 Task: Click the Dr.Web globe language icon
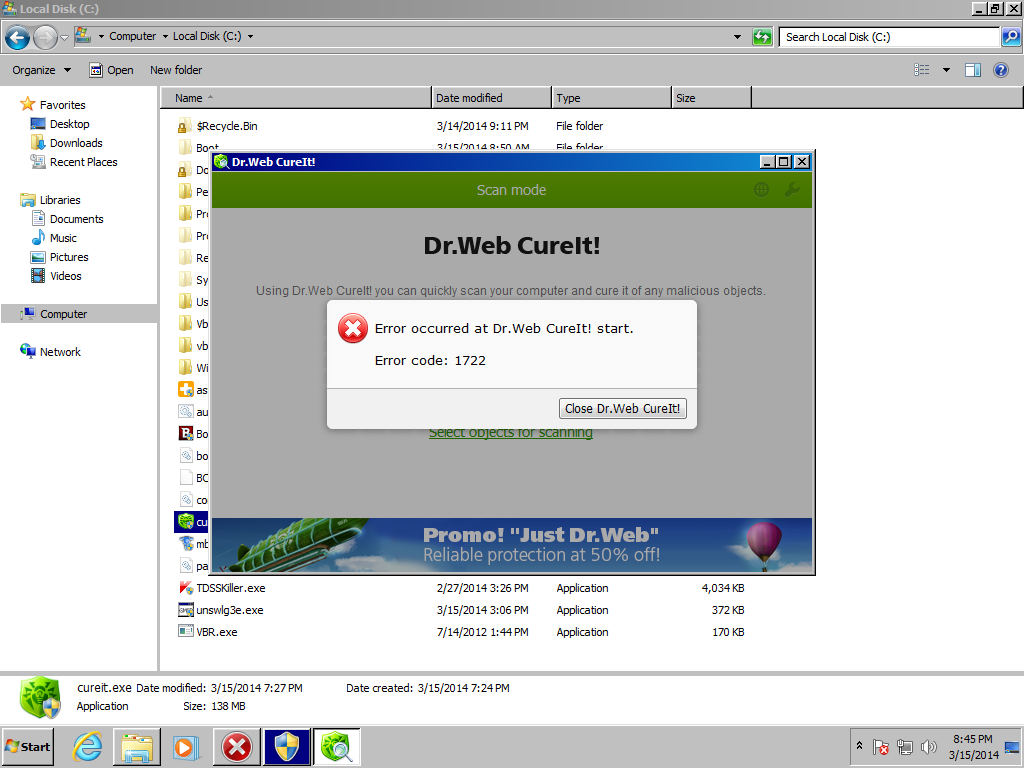click(x=762, y=190)
